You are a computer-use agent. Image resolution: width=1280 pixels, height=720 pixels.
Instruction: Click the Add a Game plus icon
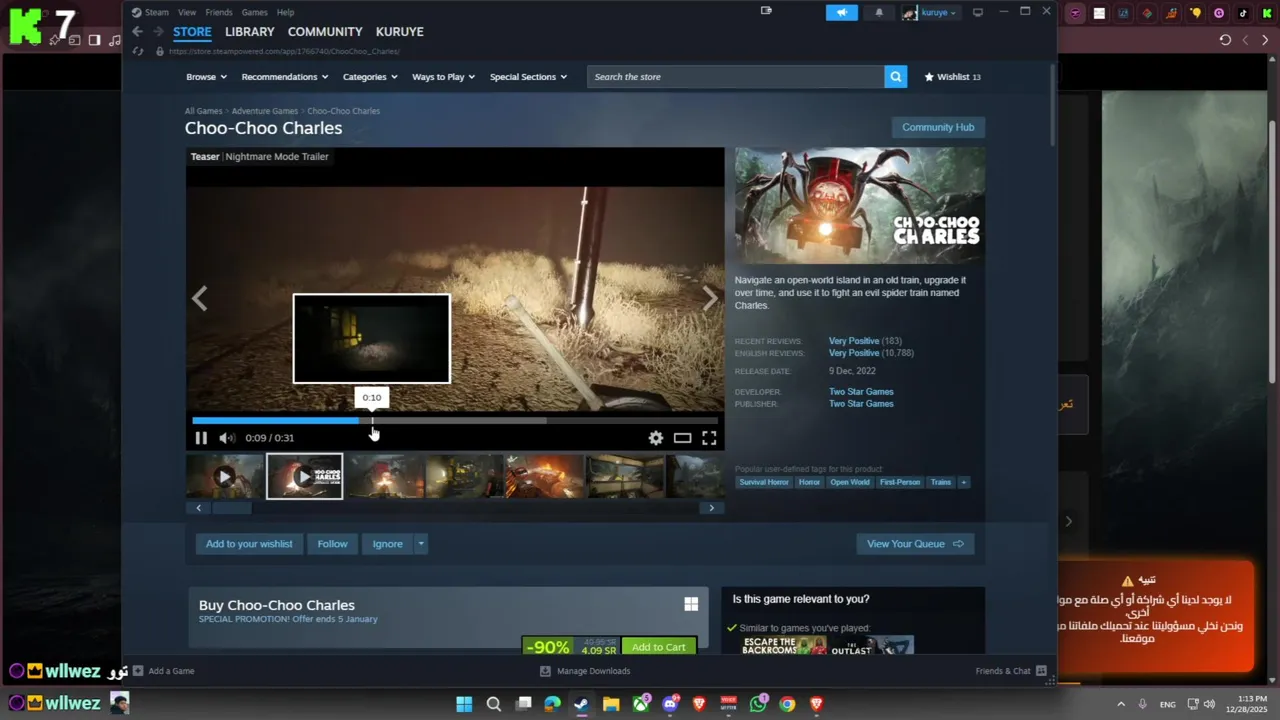(138, 671)
